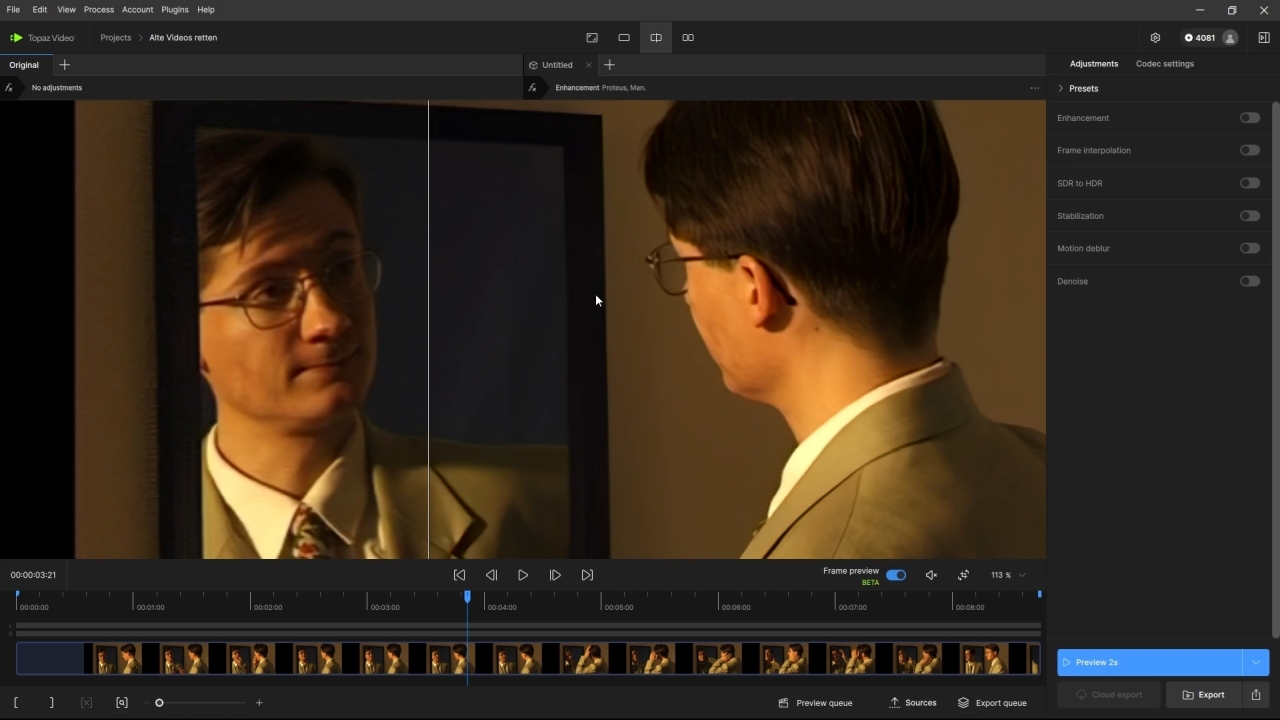Jump to the first frame
Image resolution: width=1280 pixels, height=720 pixels.
click(459, 575)
